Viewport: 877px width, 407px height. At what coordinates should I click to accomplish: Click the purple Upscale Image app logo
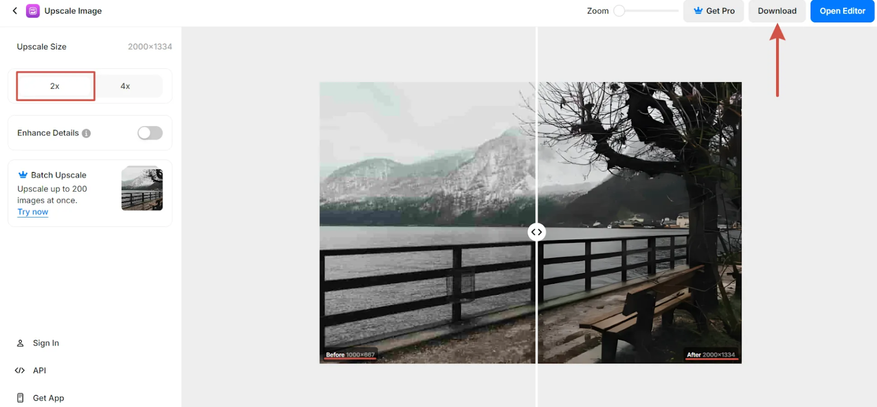point(33,11)
